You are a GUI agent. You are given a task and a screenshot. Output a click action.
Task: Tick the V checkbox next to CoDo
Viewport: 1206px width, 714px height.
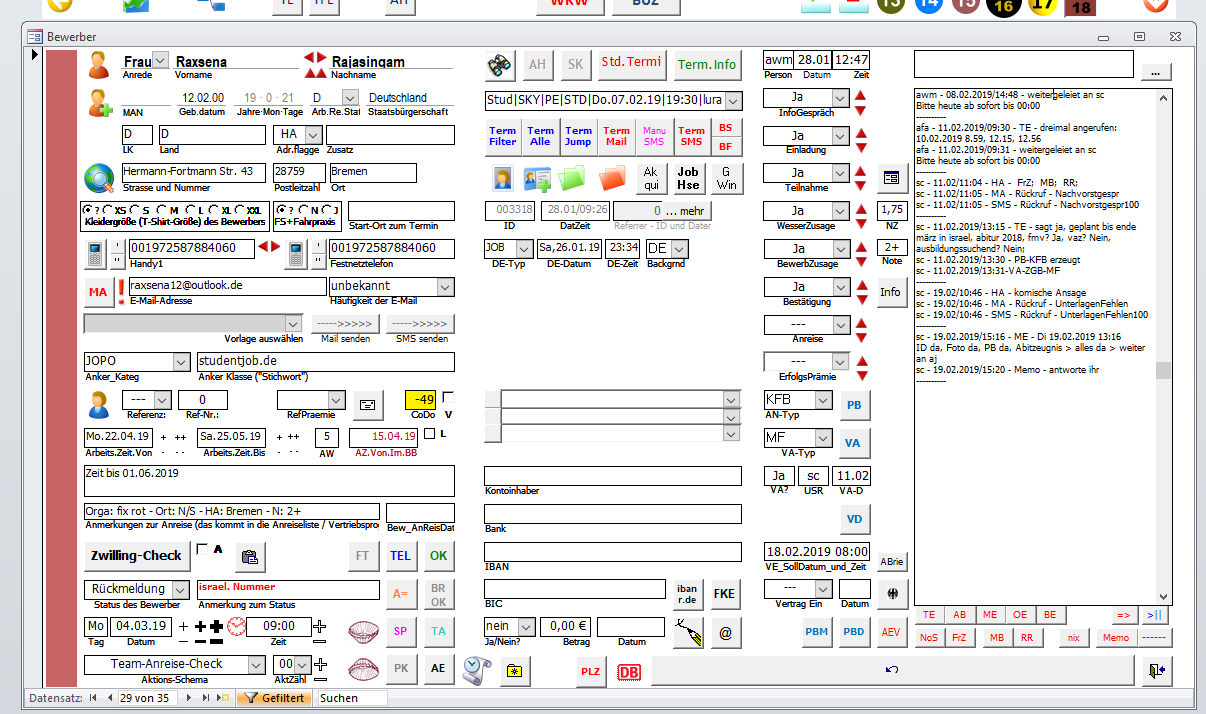pos(448,397)
